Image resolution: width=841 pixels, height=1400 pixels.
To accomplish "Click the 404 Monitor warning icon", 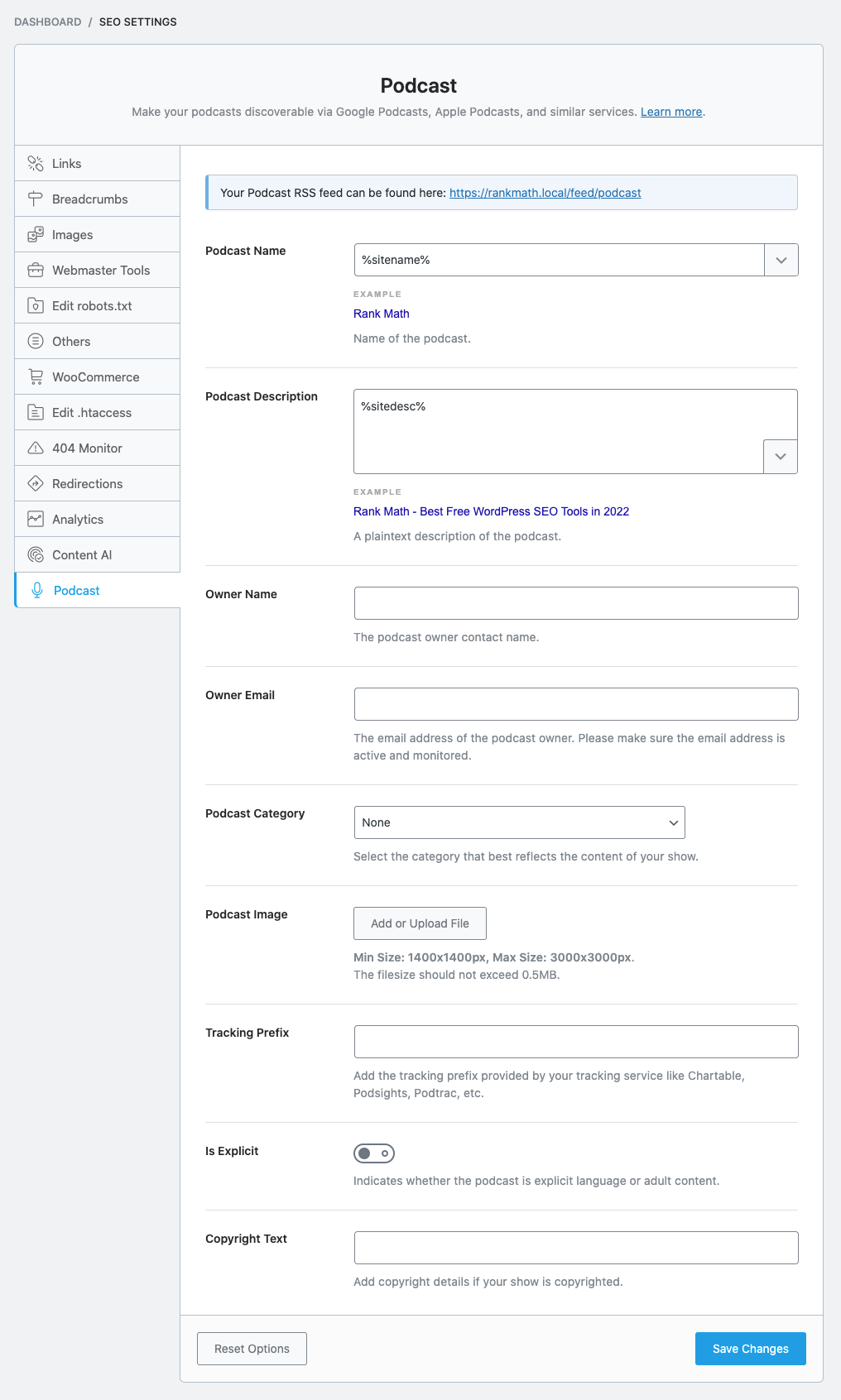I will pos(36,448).
